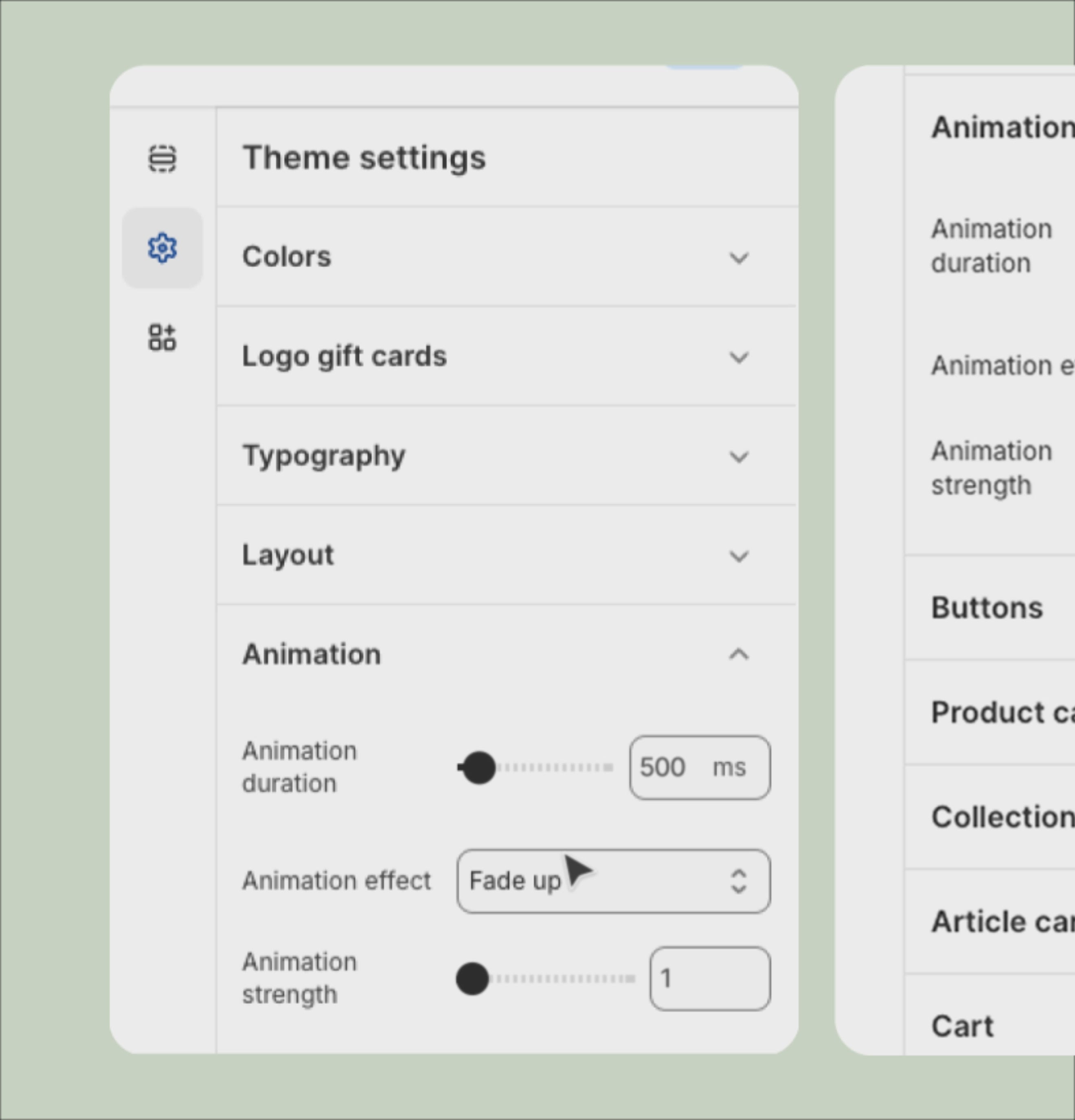Click the stepper arrows on Animation effect
This screenshot has height=1120, width=1075.
click(x=739, y=881)
